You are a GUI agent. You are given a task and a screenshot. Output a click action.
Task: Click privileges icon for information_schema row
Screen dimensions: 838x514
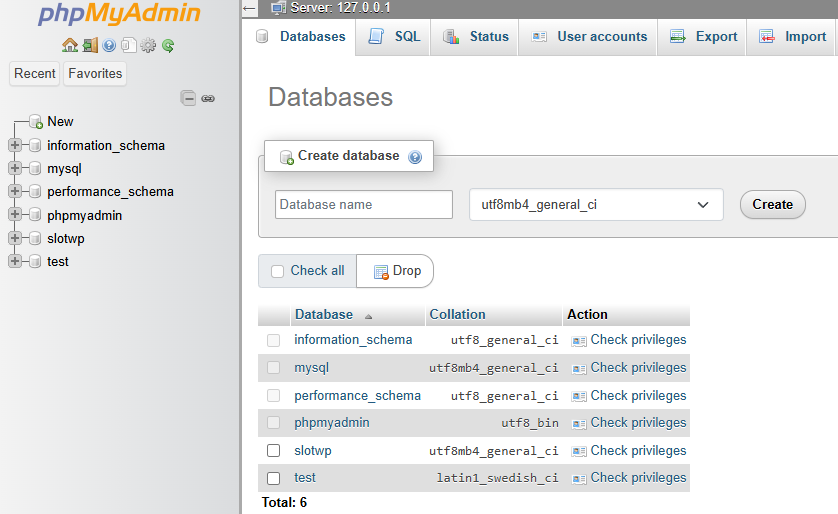(579, 341)
